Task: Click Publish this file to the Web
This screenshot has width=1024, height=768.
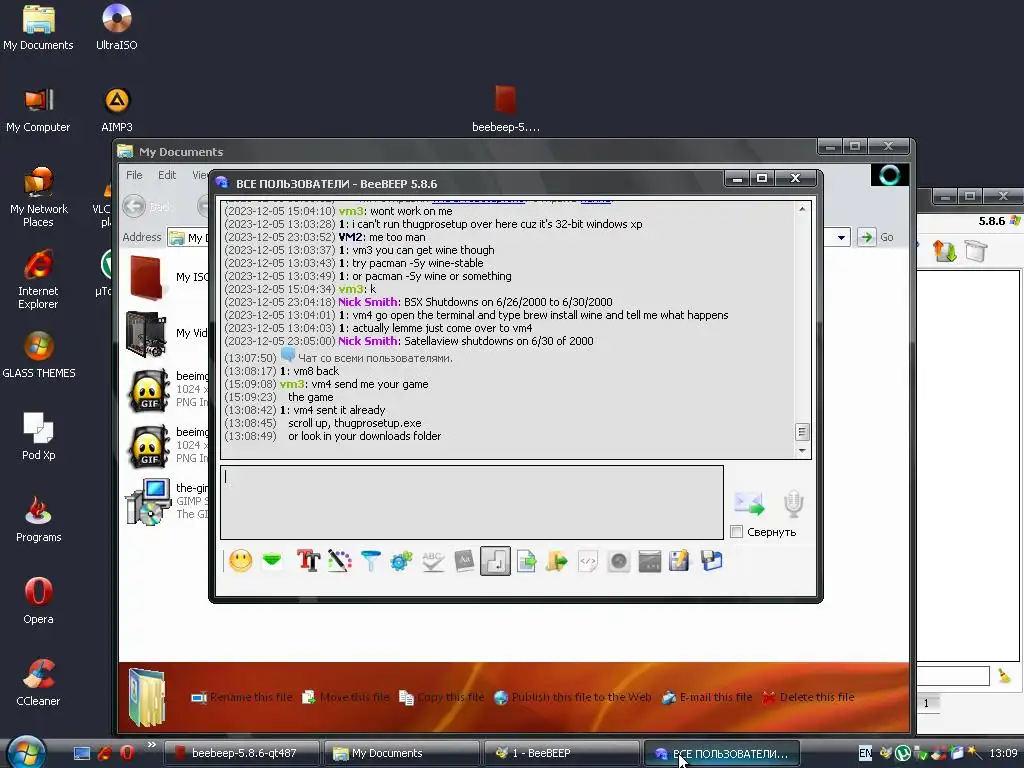Action: [573, 697]
